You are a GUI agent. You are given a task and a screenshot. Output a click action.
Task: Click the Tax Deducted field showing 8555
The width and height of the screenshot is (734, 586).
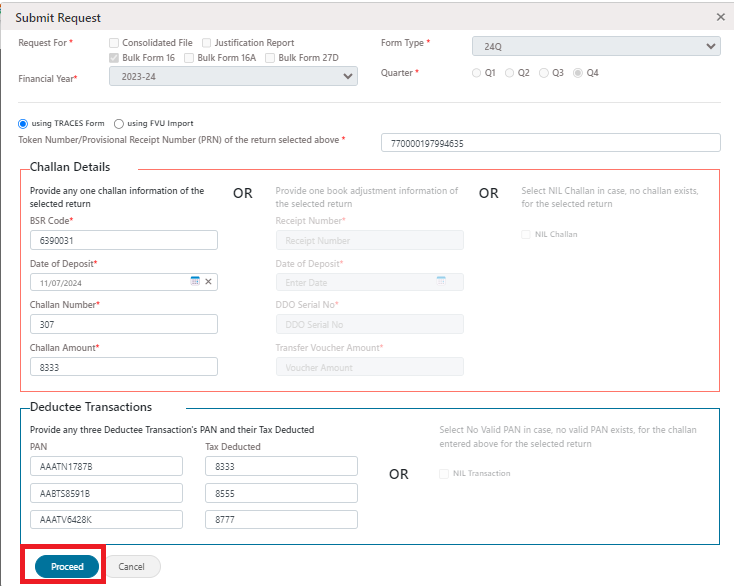pos(281,493)
